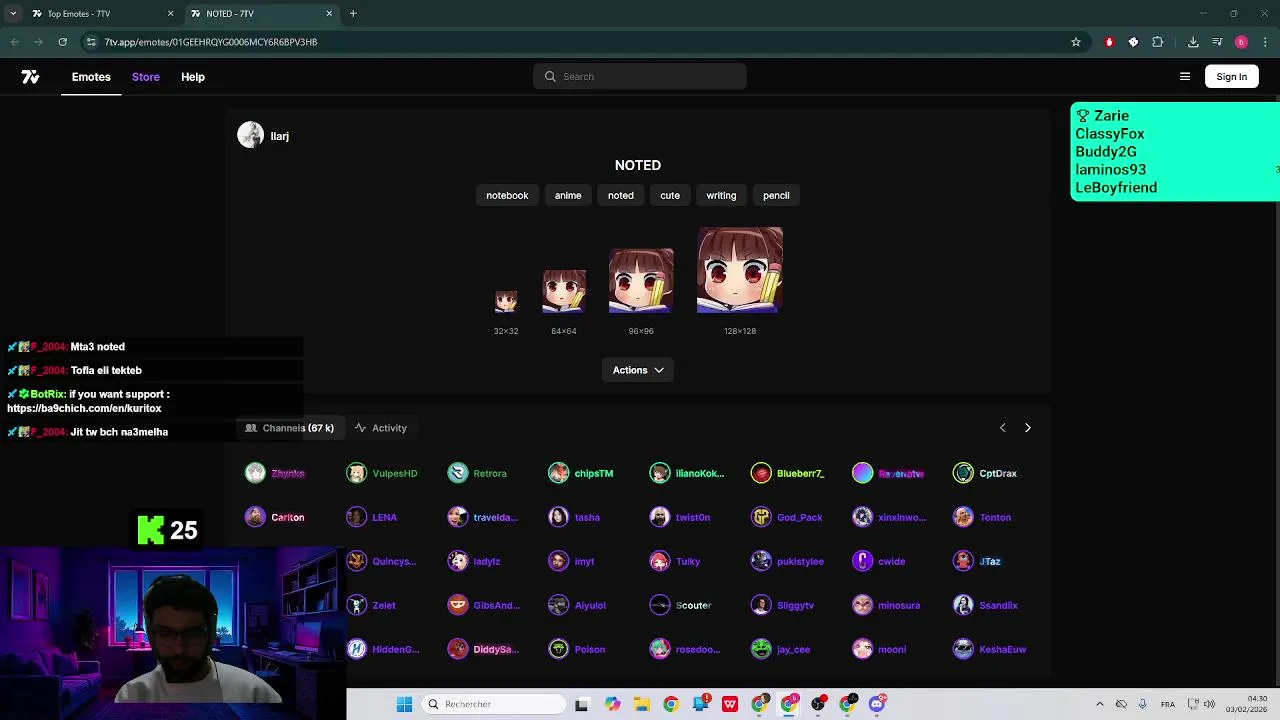Open the llarj uploader profile

coord(264,136)
